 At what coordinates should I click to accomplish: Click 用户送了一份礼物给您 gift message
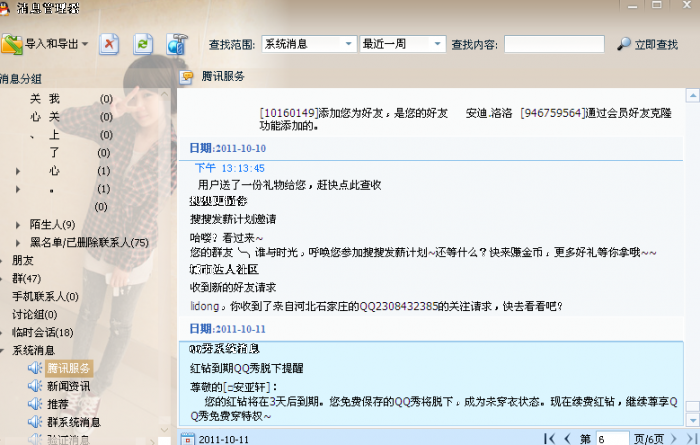289,185
